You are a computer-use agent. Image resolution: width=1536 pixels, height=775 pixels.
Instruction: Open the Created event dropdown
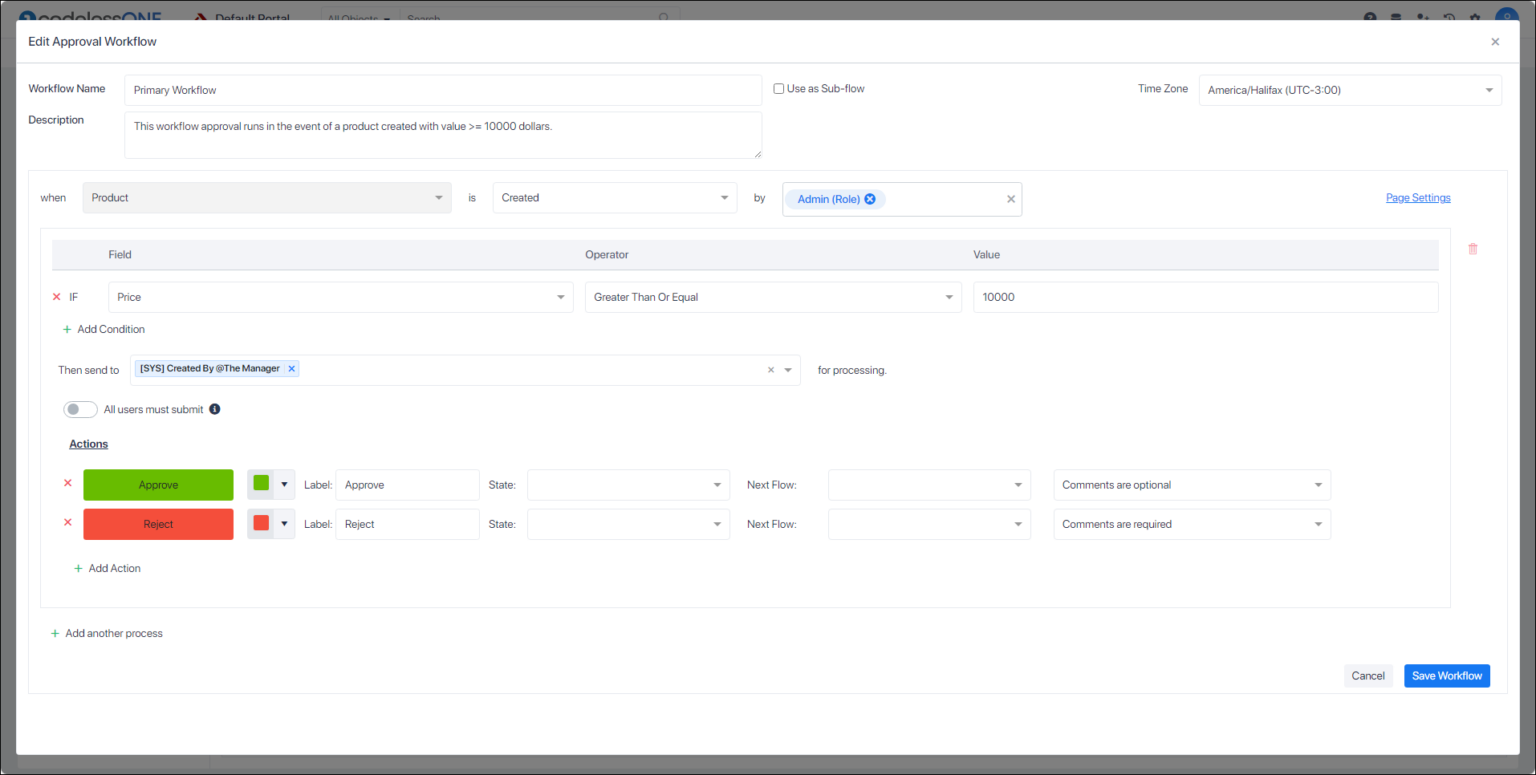click(614, 198)
